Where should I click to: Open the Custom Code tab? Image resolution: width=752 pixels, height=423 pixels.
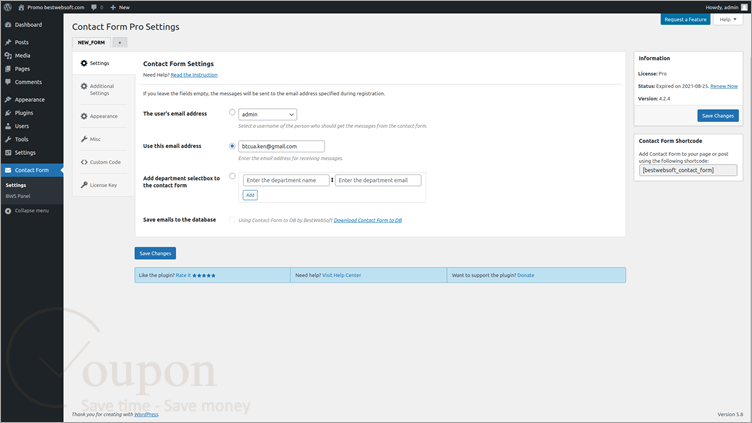[105, 162]
